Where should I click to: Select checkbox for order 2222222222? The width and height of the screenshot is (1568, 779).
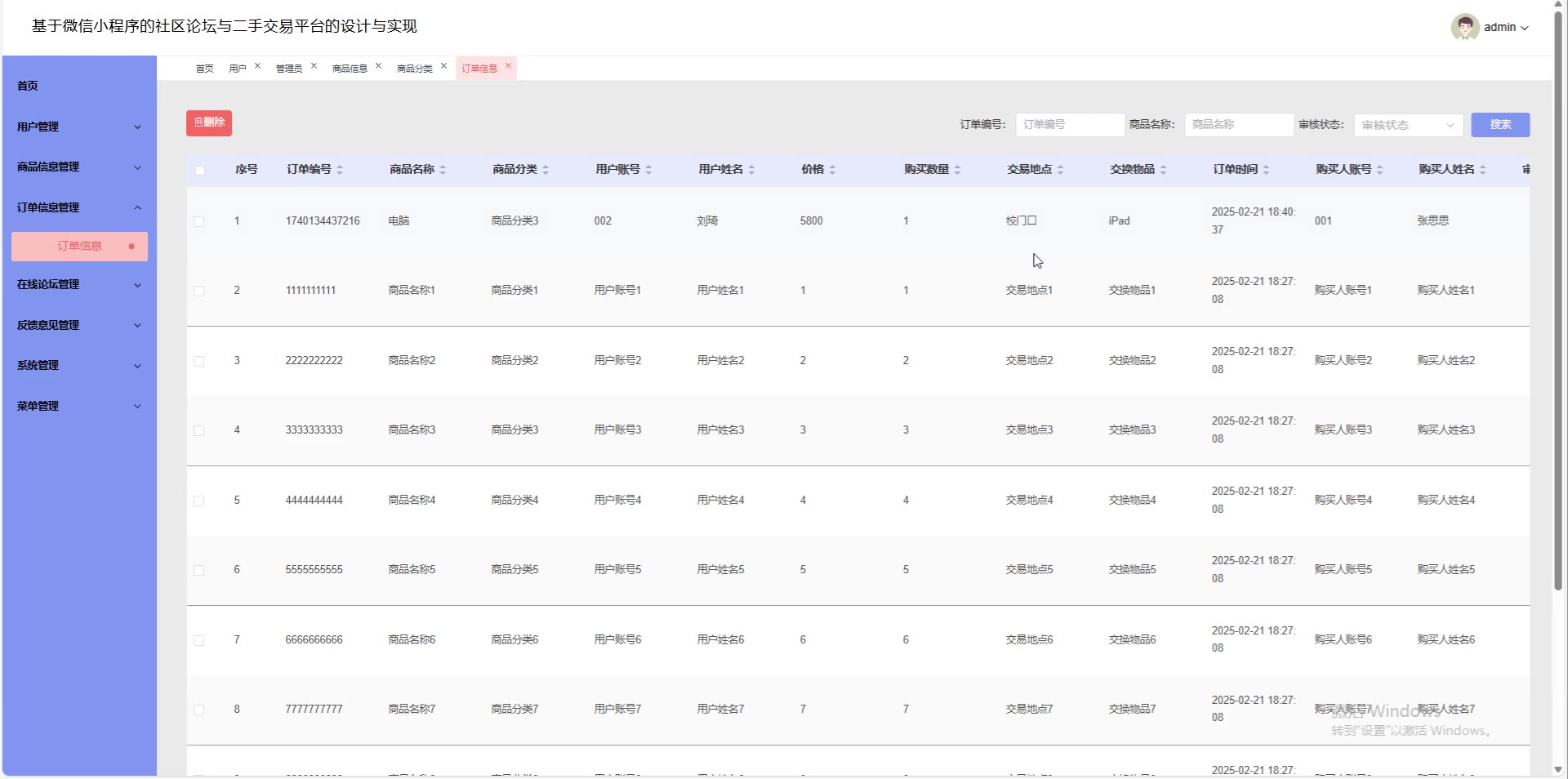tap(199, 361)
